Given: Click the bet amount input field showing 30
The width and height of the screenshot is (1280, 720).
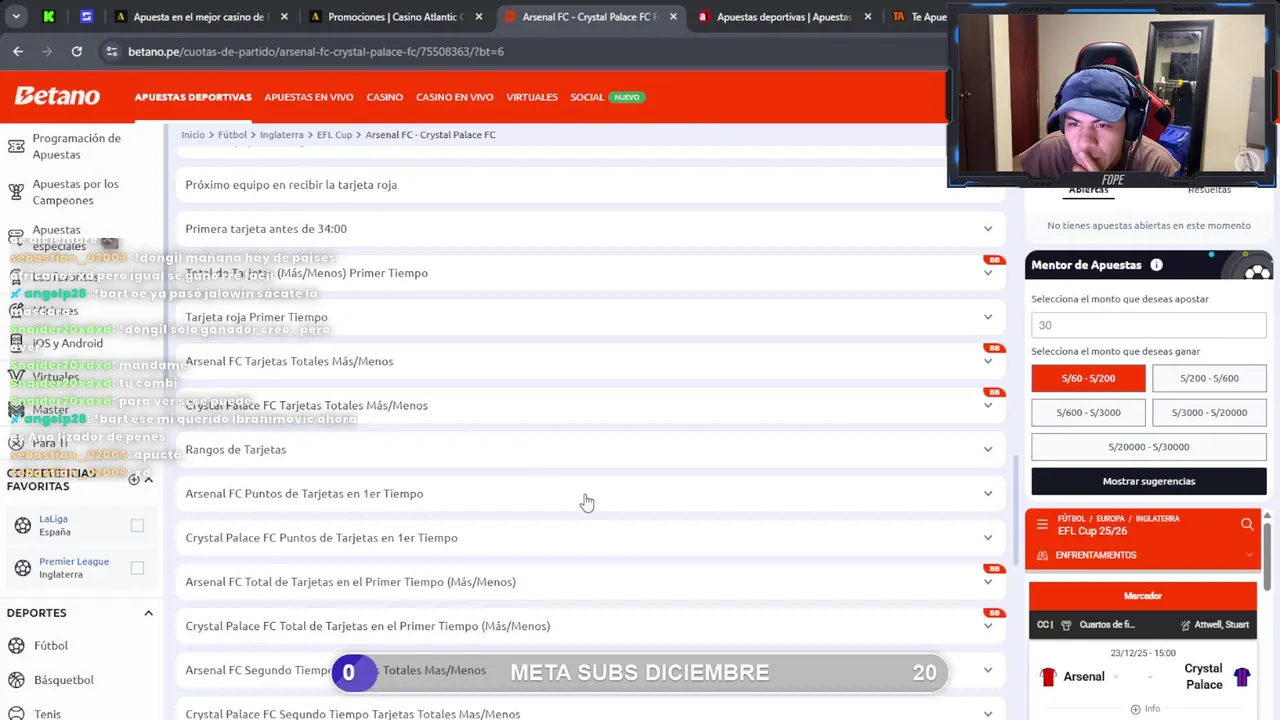Looking at the screenshot, I should pos(1148,325).
